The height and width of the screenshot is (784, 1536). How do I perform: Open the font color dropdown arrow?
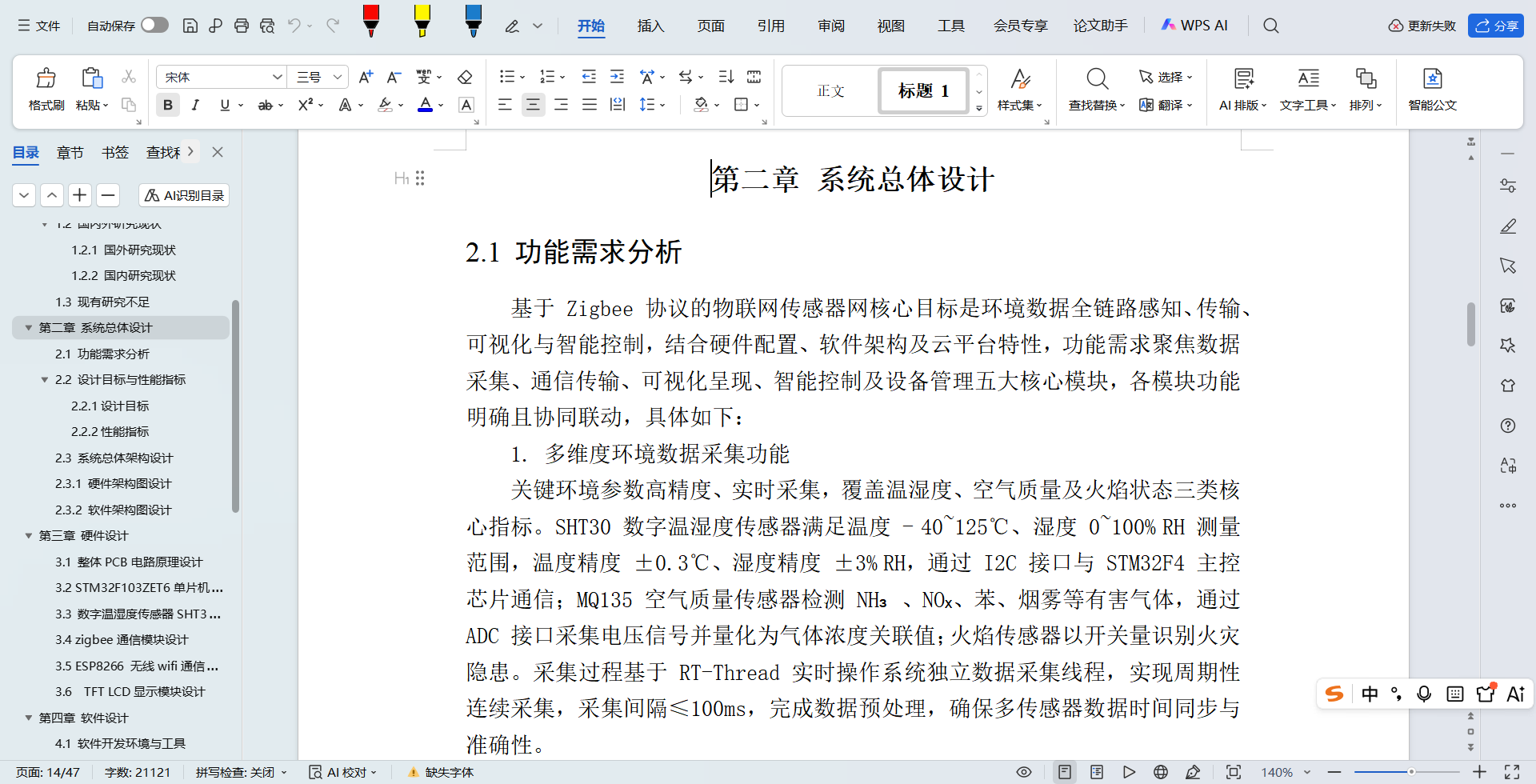[x=441, y=105]
